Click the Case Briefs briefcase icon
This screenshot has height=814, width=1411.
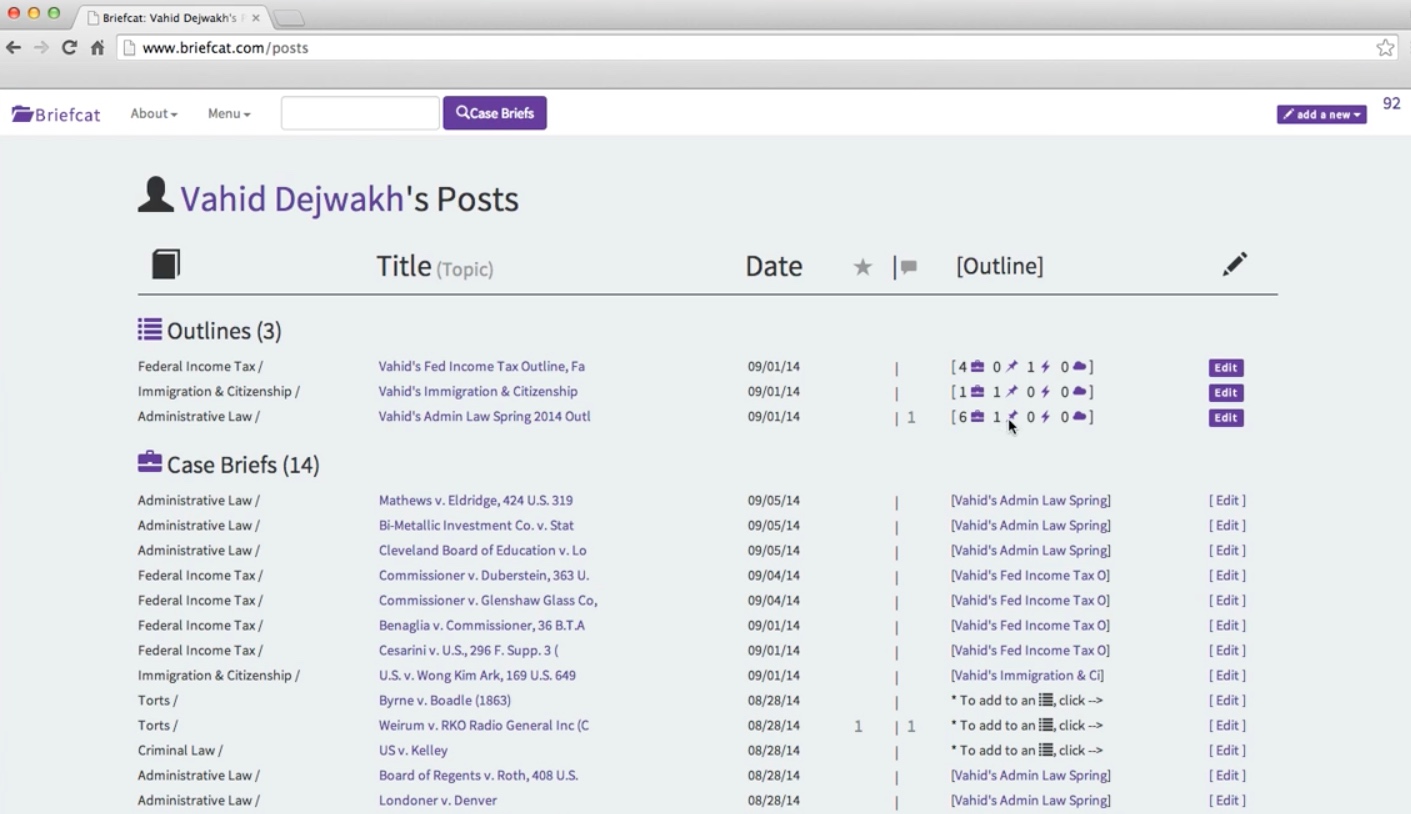tap(150, 463)
